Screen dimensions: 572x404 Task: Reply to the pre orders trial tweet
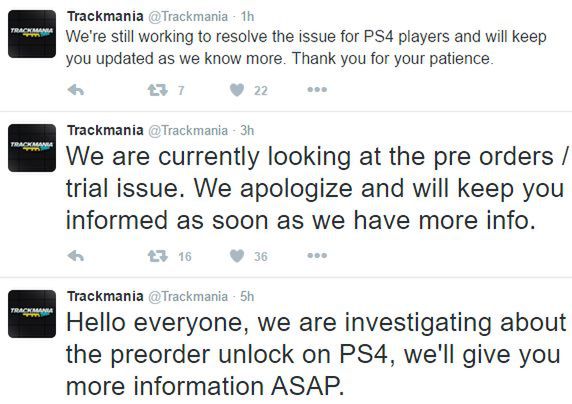[76, 256]
